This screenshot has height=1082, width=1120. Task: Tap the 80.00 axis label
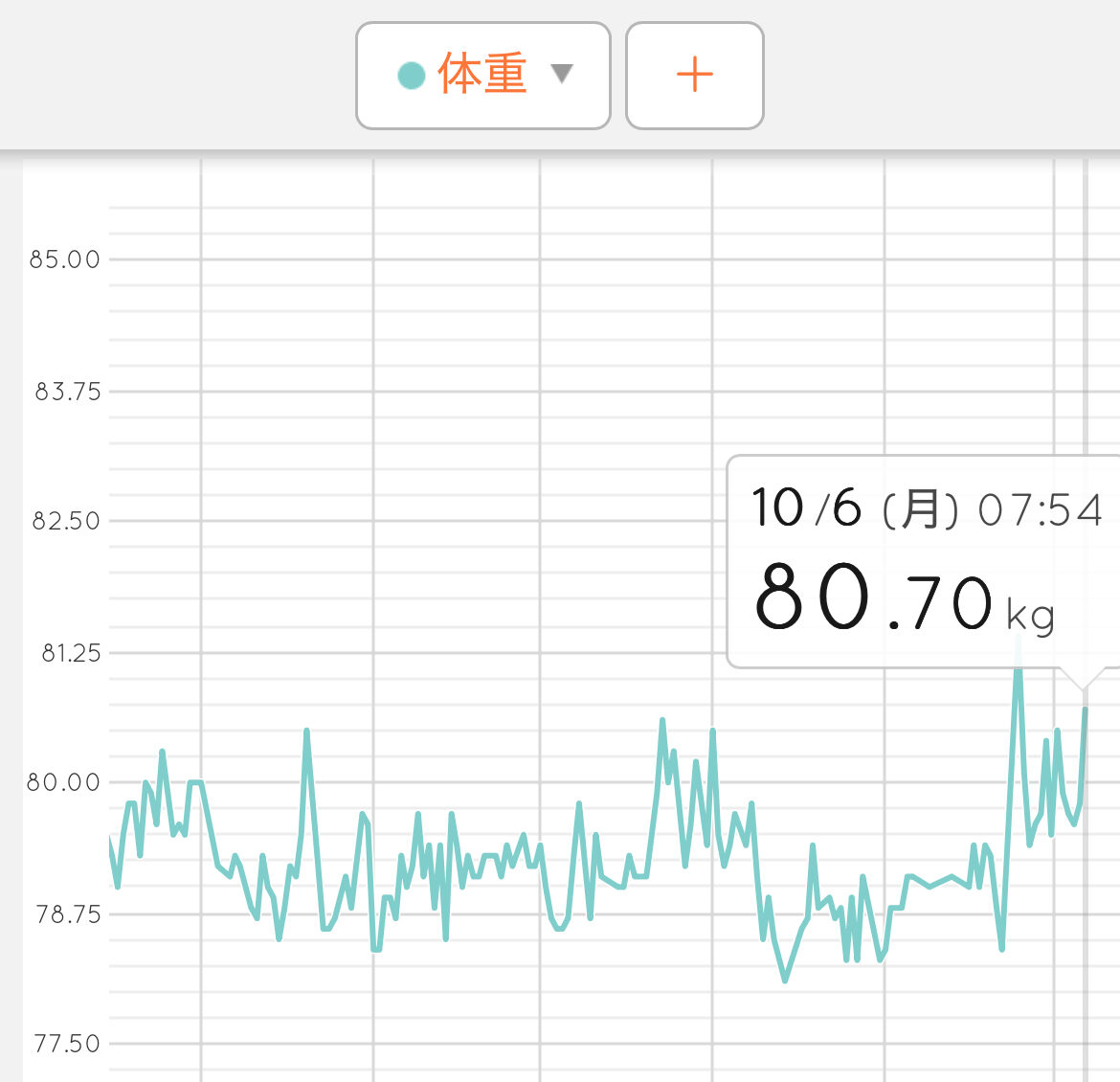(63, 783)
